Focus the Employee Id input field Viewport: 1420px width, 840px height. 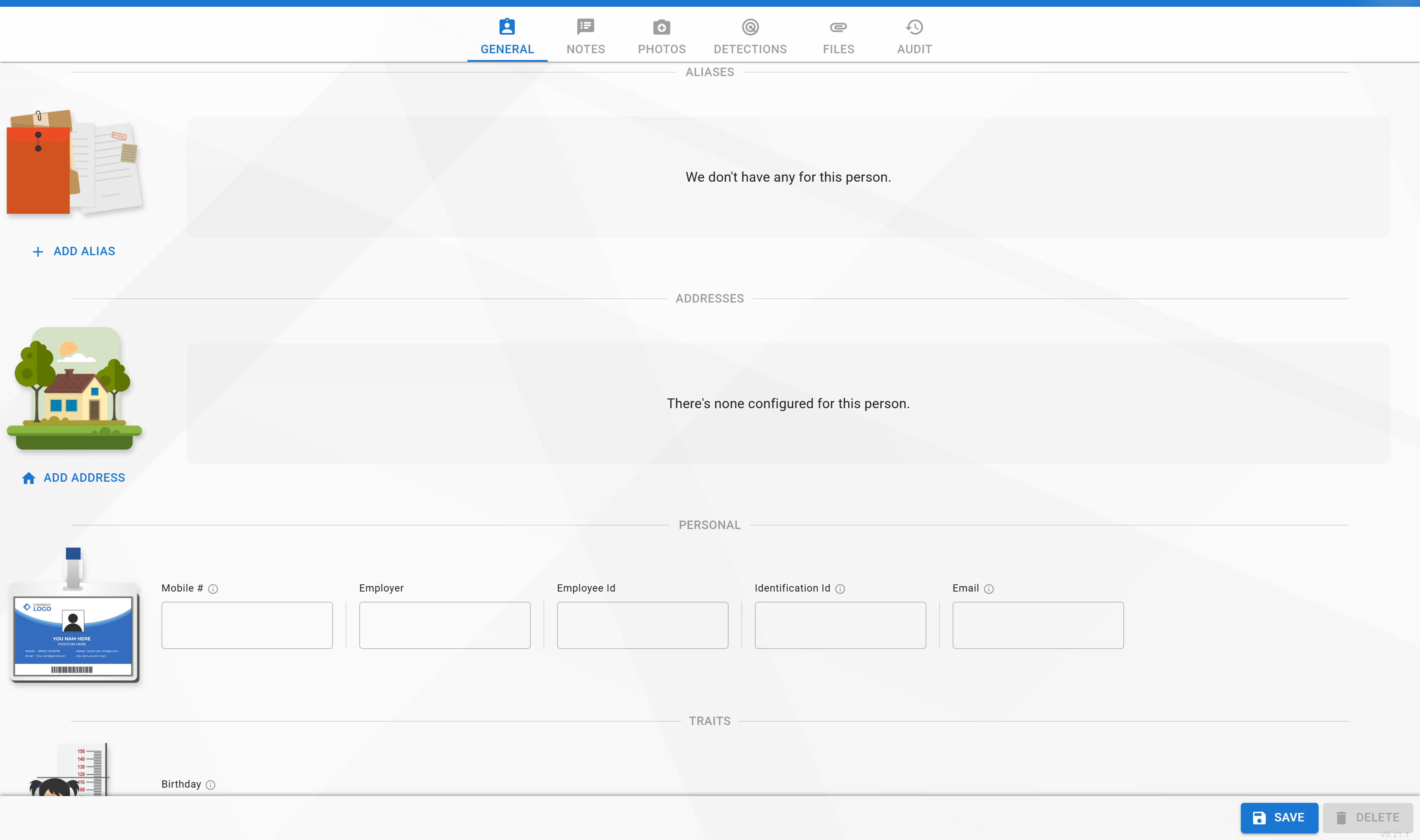(642, 625)
